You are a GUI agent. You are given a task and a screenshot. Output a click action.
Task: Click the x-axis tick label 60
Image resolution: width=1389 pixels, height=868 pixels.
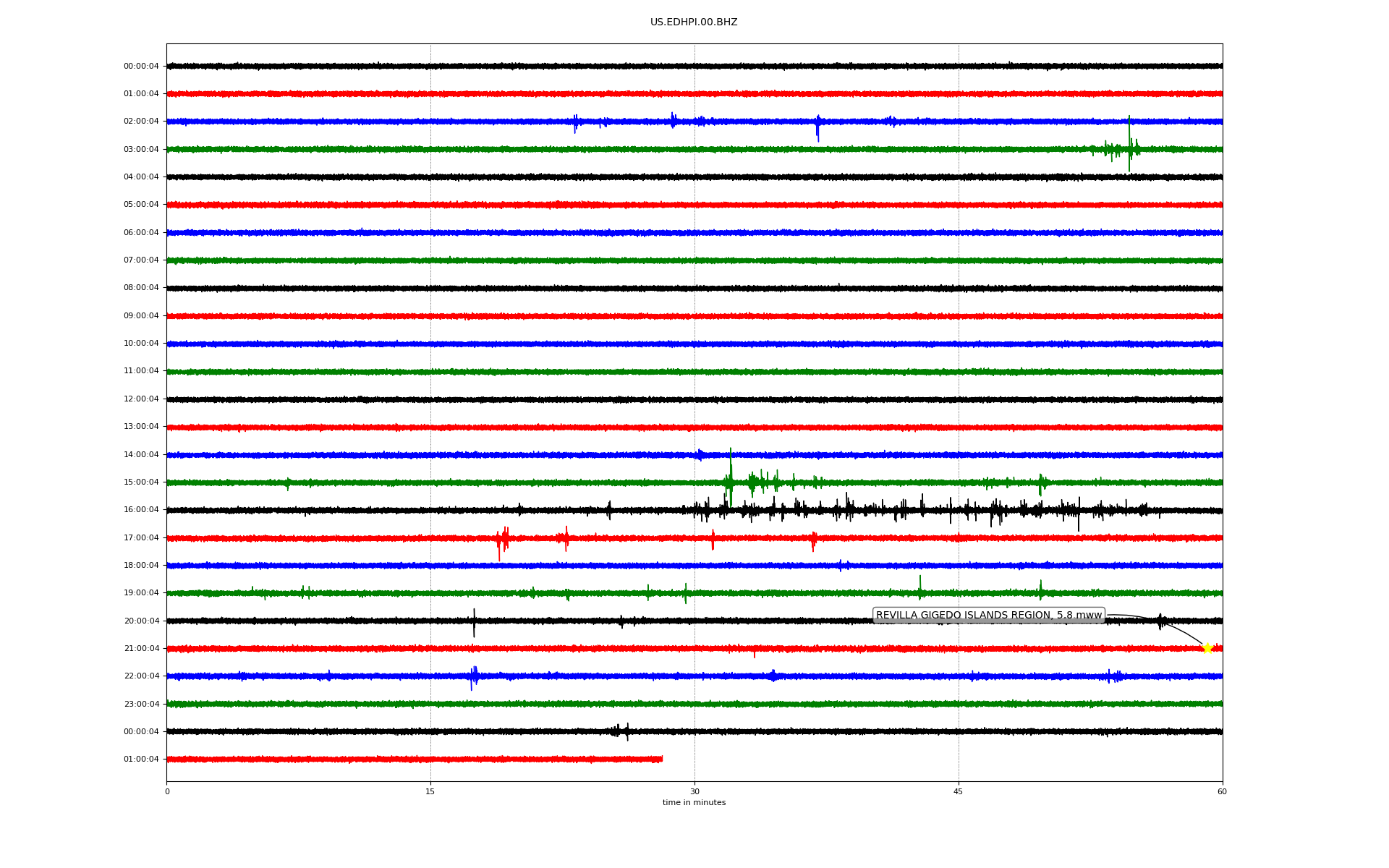1222,791
